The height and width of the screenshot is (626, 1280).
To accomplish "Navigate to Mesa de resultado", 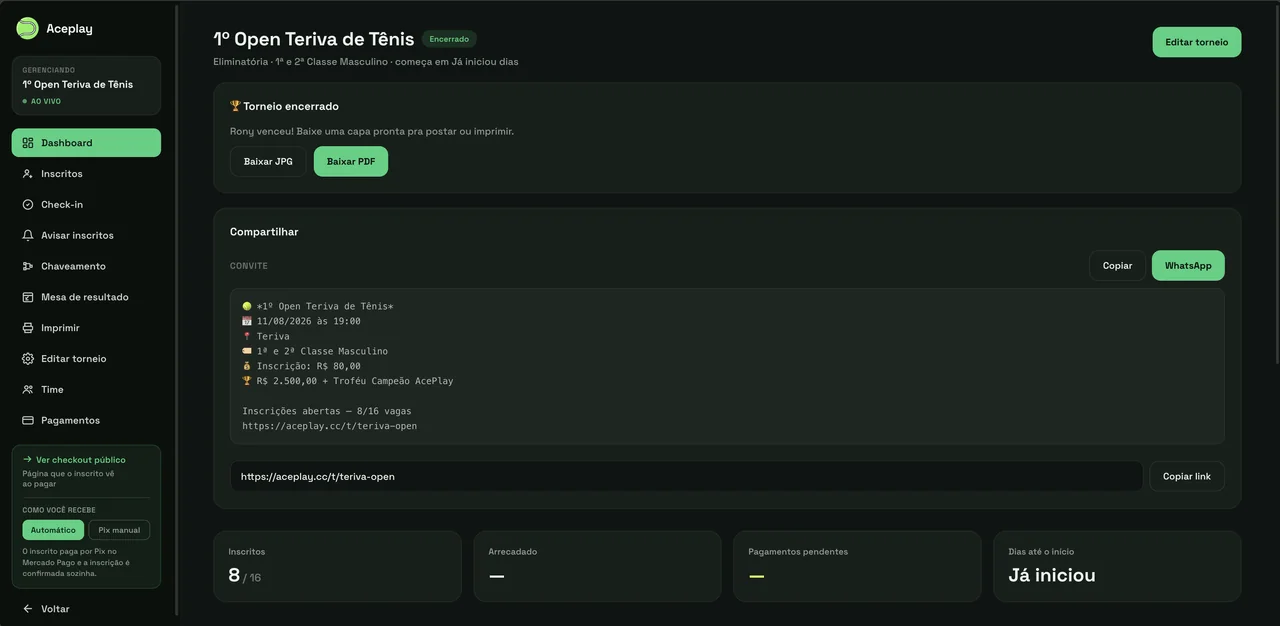I will point(86,297).
